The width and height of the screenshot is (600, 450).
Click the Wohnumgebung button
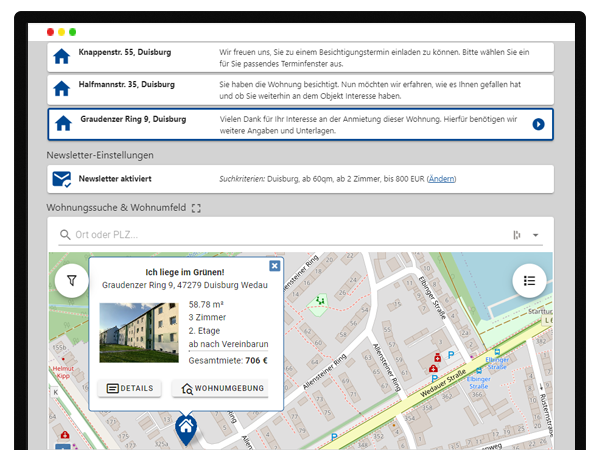(x=220, y=388)
